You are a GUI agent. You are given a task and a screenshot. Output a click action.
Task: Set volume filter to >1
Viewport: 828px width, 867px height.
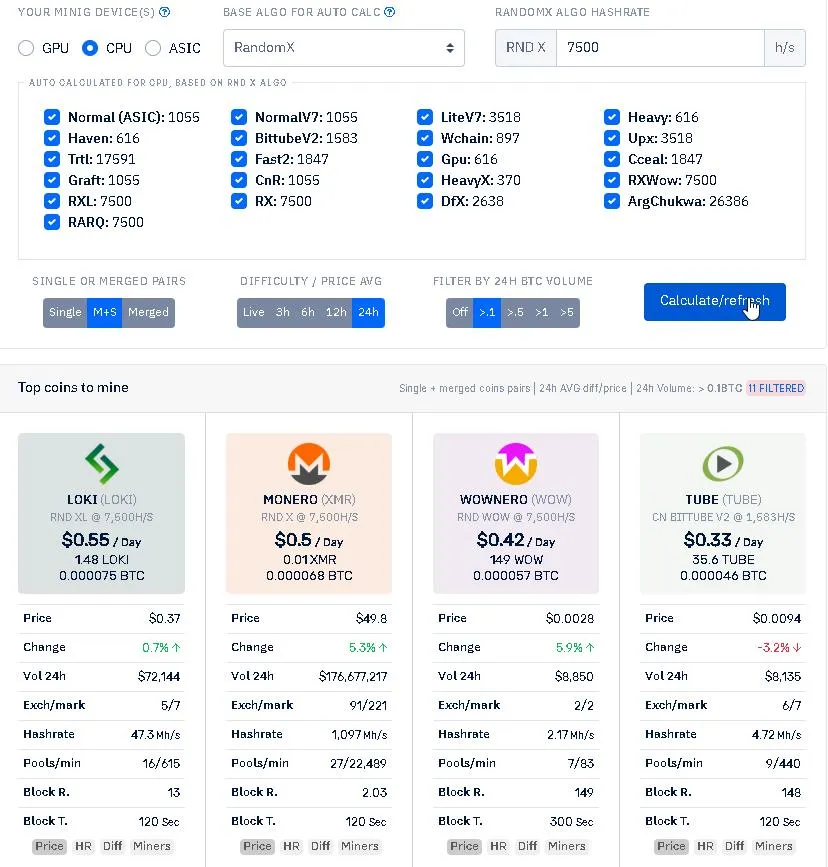point(541,312)
